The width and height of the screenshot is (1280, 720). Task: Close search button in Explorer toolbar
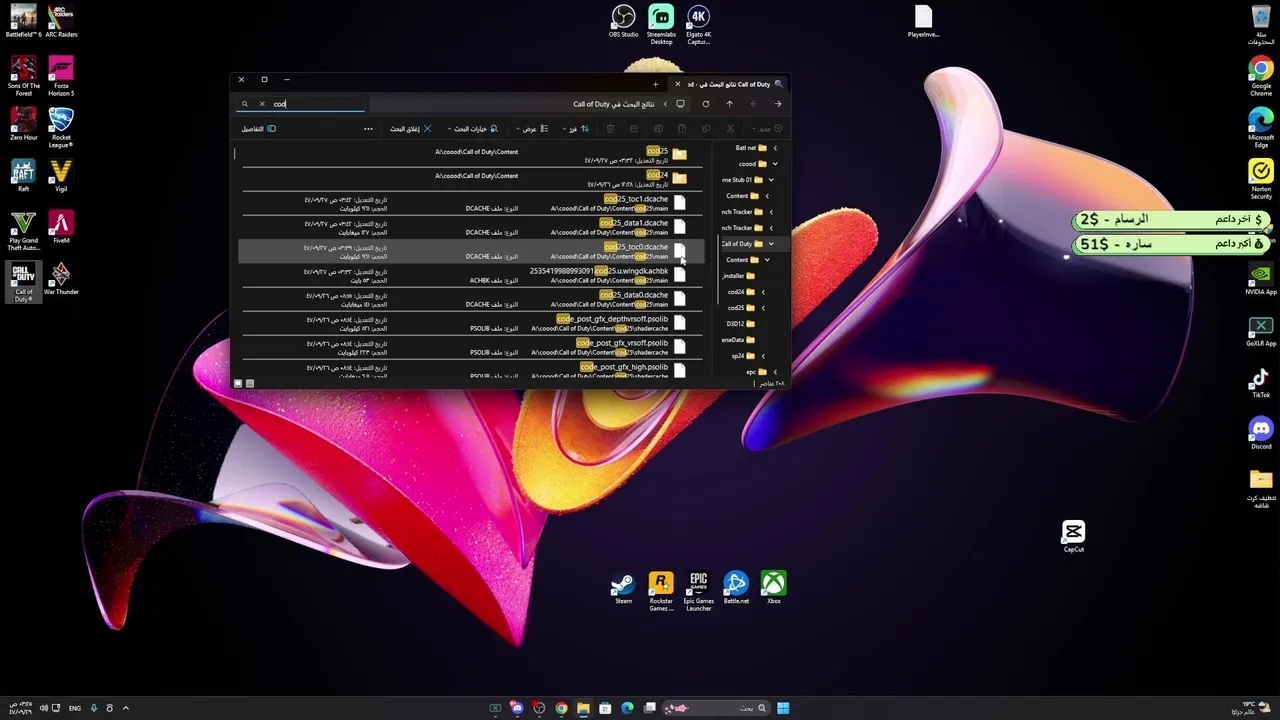tap(411, 128)
